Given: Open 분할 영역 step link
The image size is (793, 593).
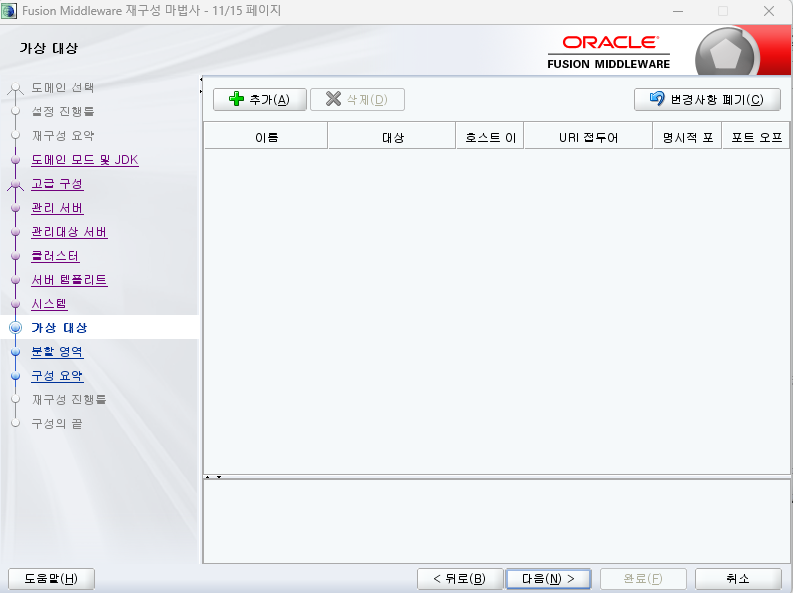Looking at the screenshot, I should pos(57,352).
